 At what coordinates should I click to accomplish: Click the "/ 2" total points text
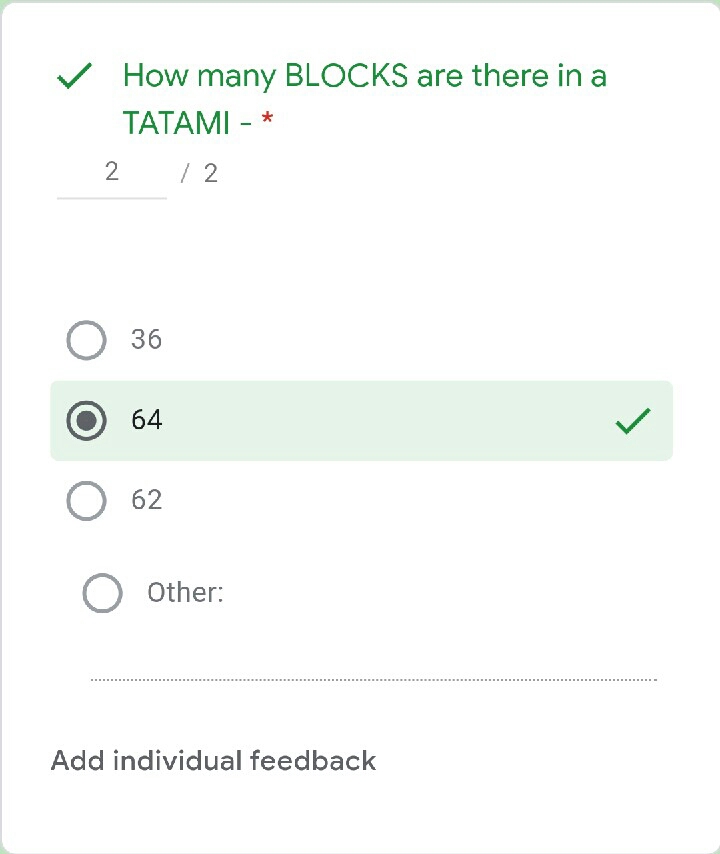point(200,174)
